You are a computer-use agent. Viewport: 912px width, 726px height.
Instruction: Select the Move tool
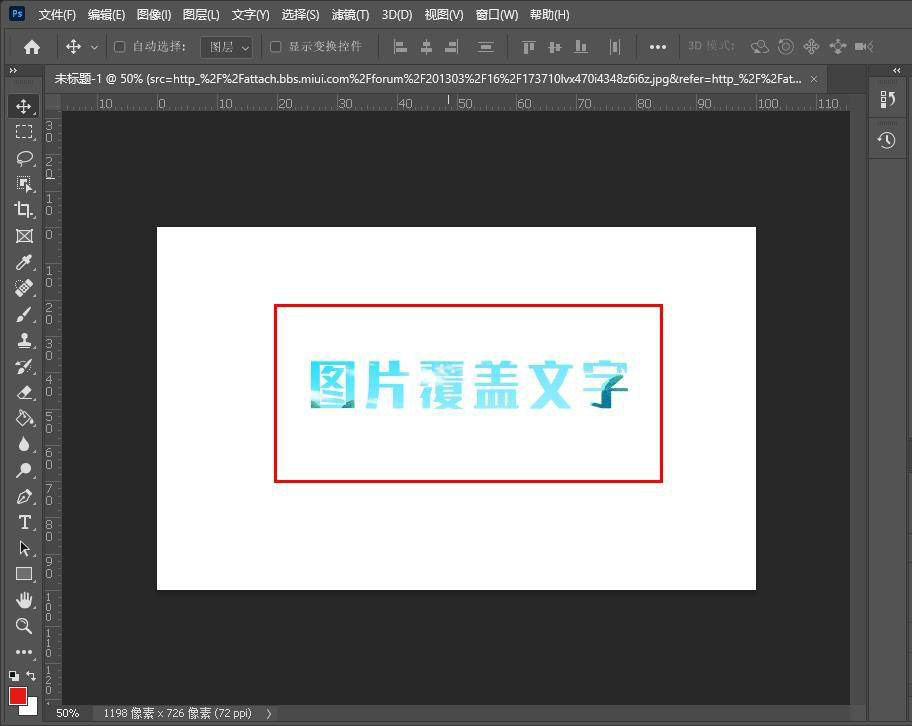(24, 106)
